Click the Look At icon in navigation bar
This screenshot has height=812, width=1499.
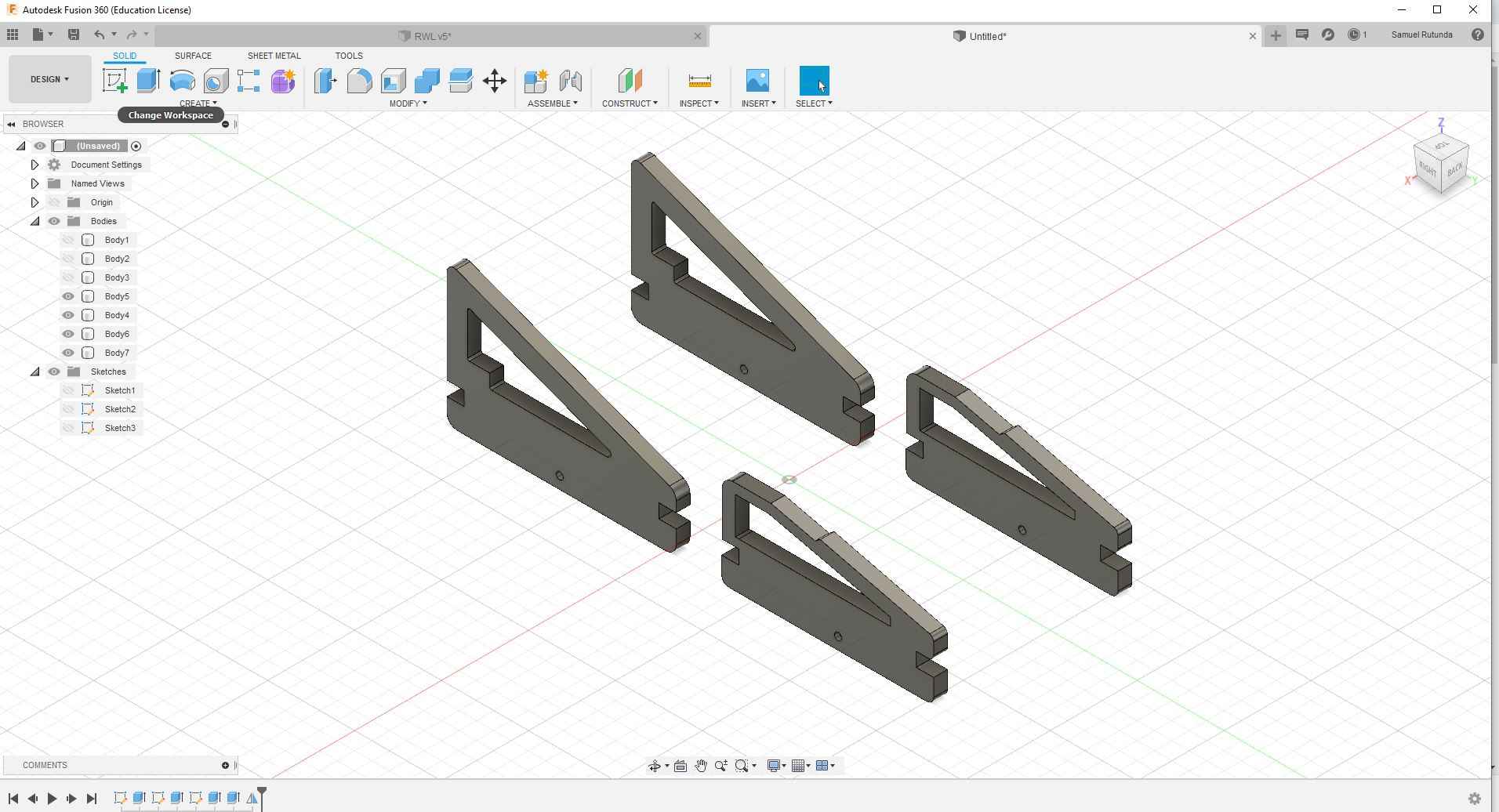click(x=681, y=766)
